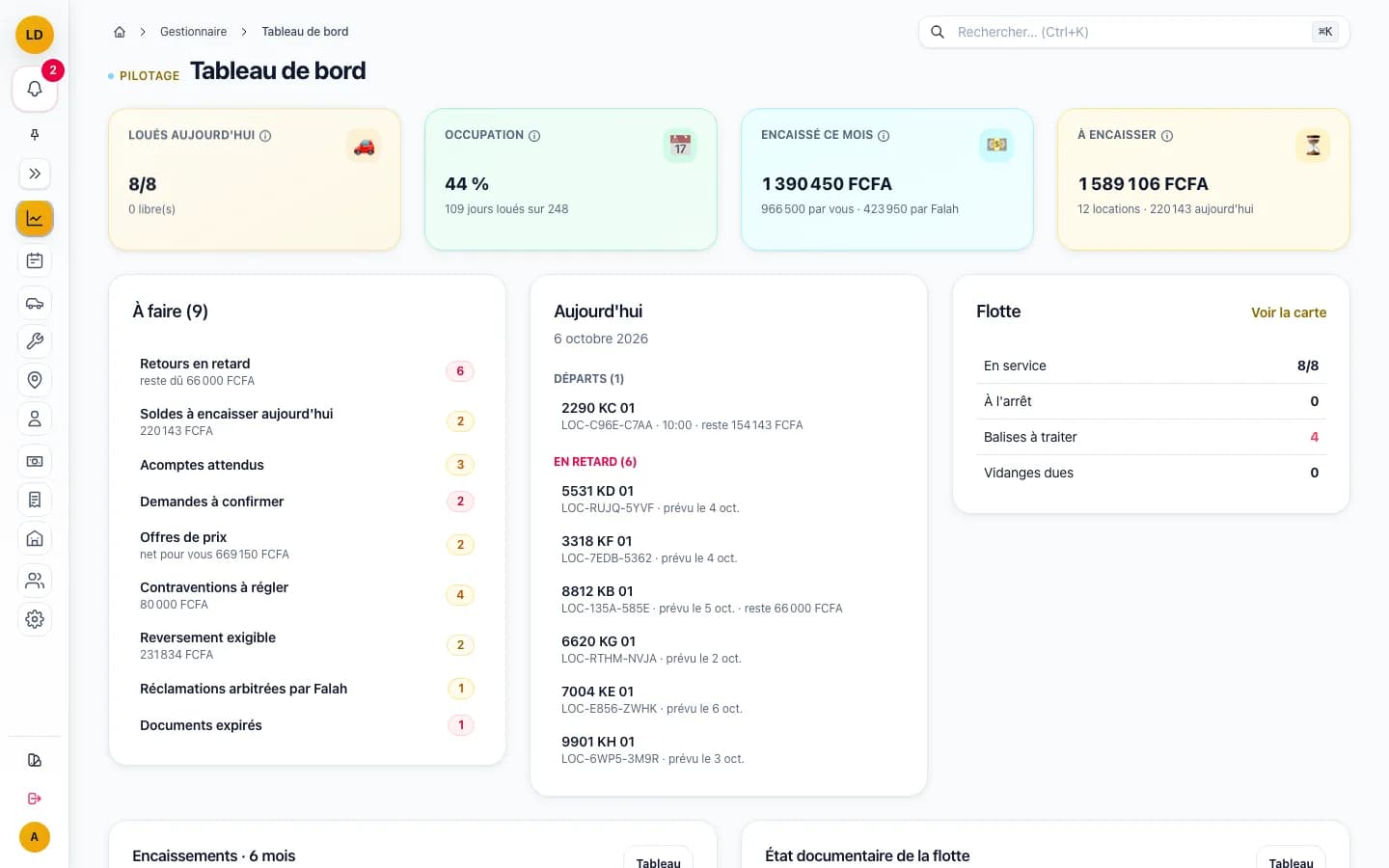Viewport: 1389px width, 868px height.
Task: Open the calendar icon in sidebar
Action: click(35, 260)
